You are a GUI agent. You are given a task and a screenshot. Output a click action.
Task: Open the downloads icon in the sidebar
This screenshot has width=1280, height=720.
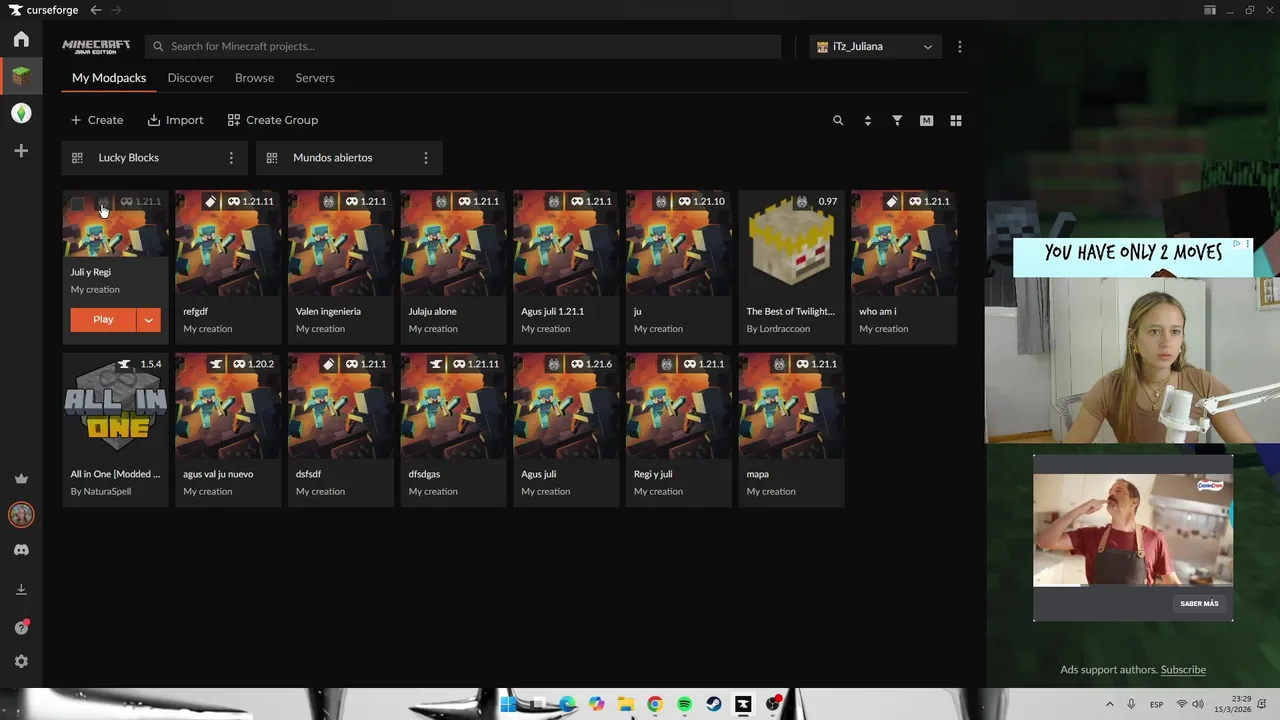(21, 590)
